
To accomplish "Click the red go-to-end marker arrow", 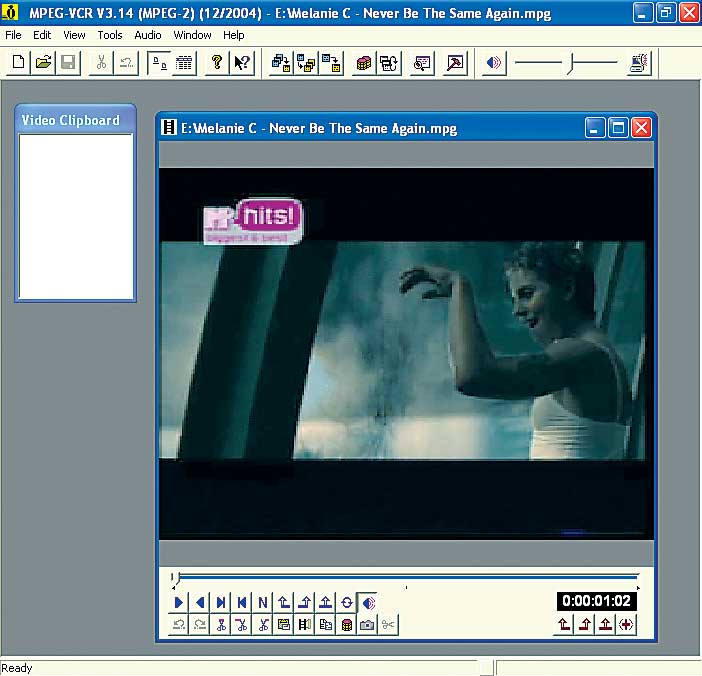I will tap(585, 624).
